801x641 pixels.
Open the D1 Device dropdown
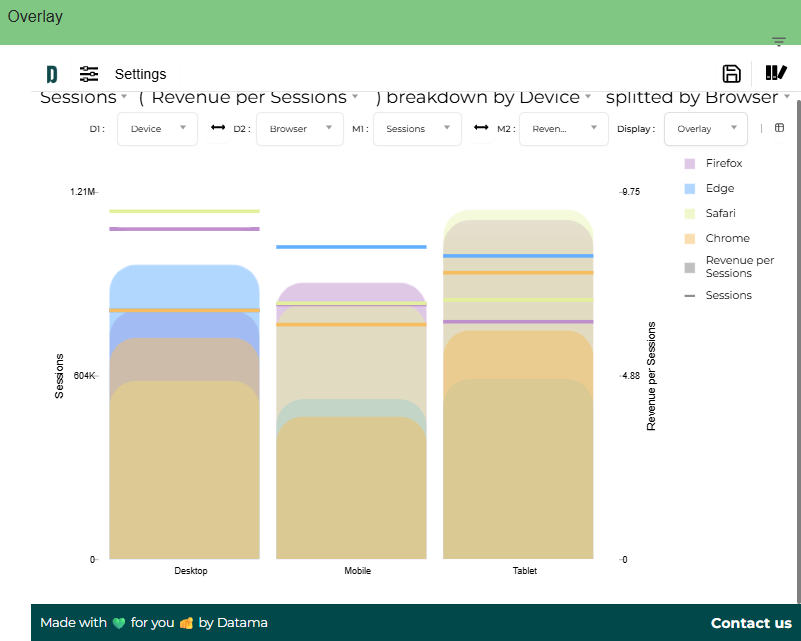(x=156, y=128)
